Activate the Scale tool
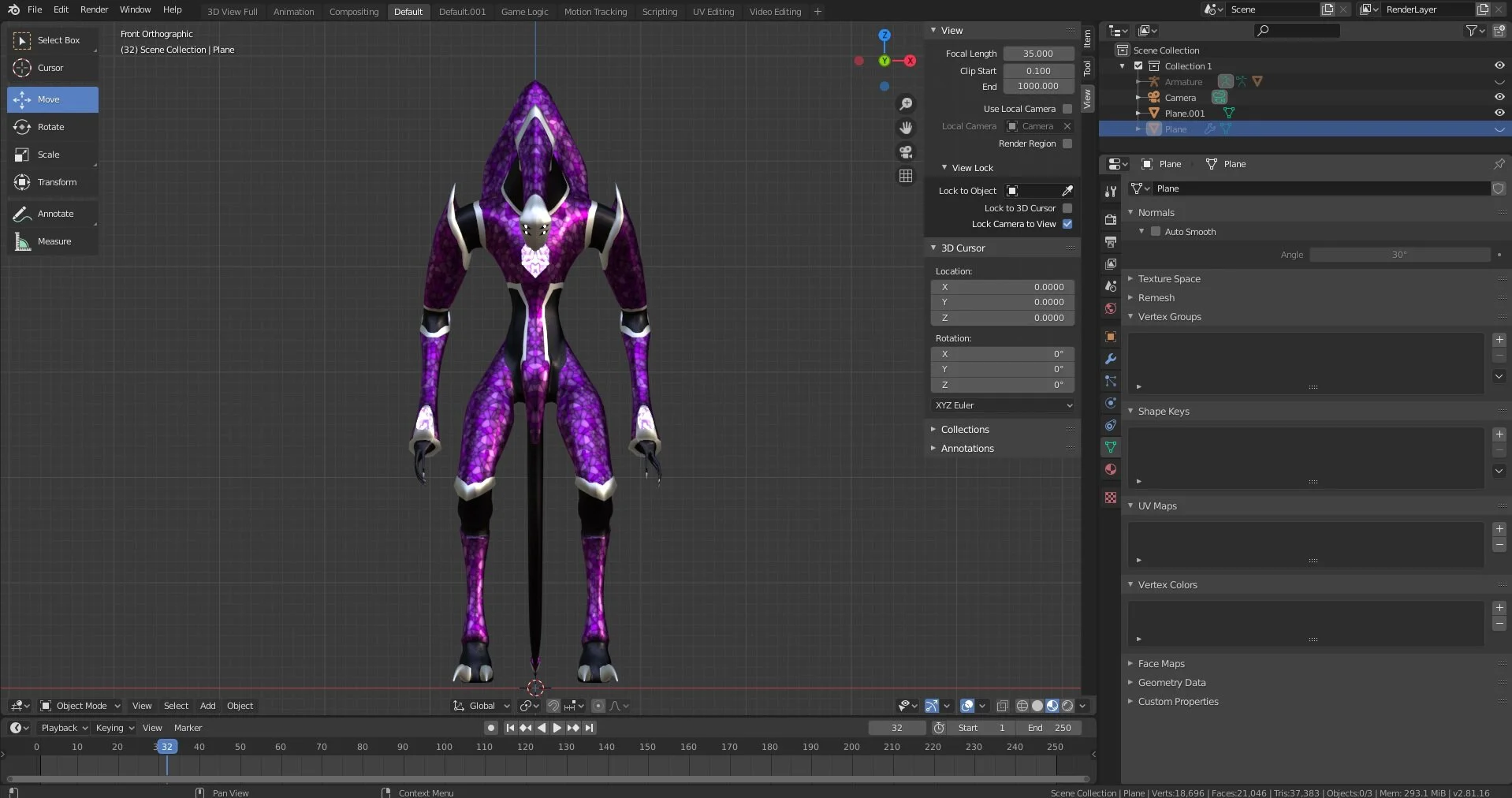The image size is (1512, 798). [x=52, y=155]
